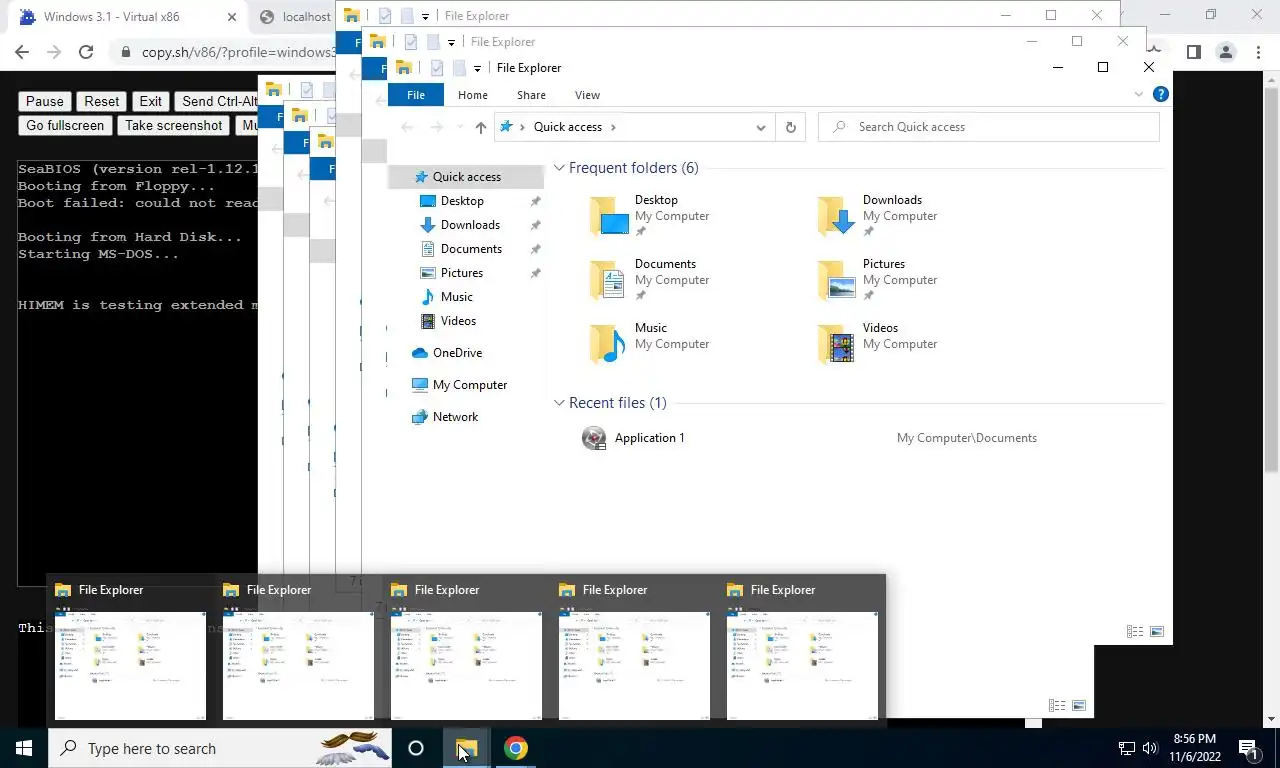Click the chevron after Quick access in the address bar

coord(613,127)
